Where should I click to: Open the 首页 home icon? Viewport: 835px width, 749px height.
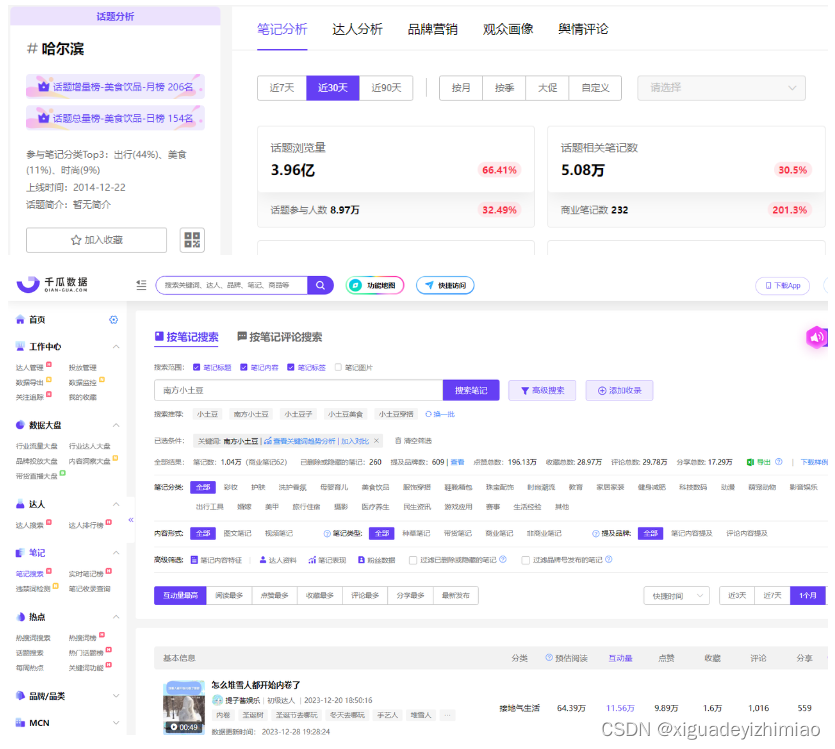[x=20, y=319]
